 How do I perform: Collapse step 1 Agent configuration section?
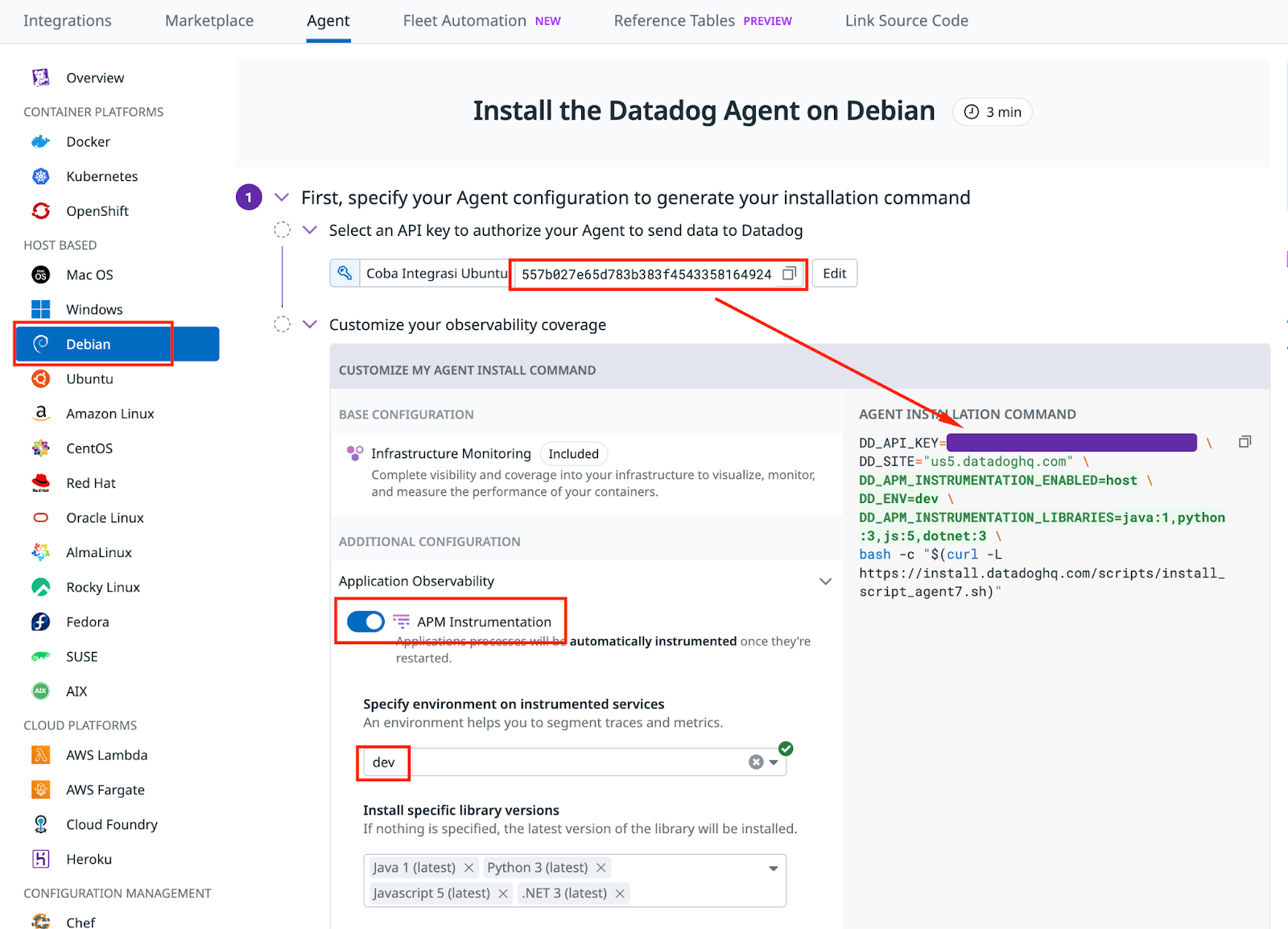[282, 197]
